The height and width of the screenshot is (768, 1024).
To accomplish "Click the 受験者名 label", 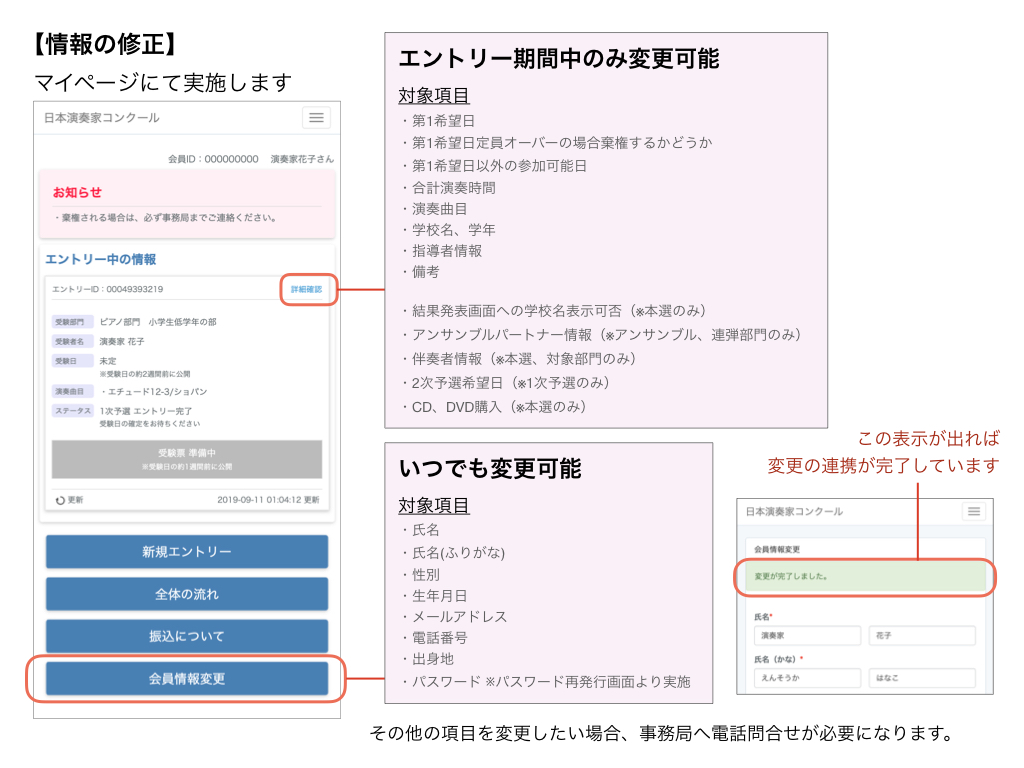I will pos(70,342).
